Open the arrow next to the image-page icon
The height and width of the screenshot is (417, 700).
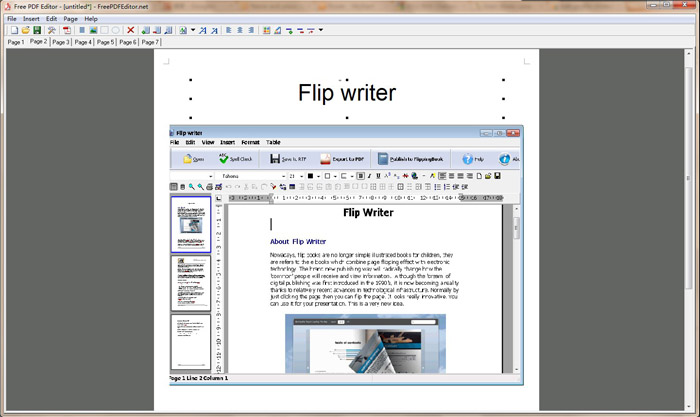pyautogui.click(x=193, y=30)
